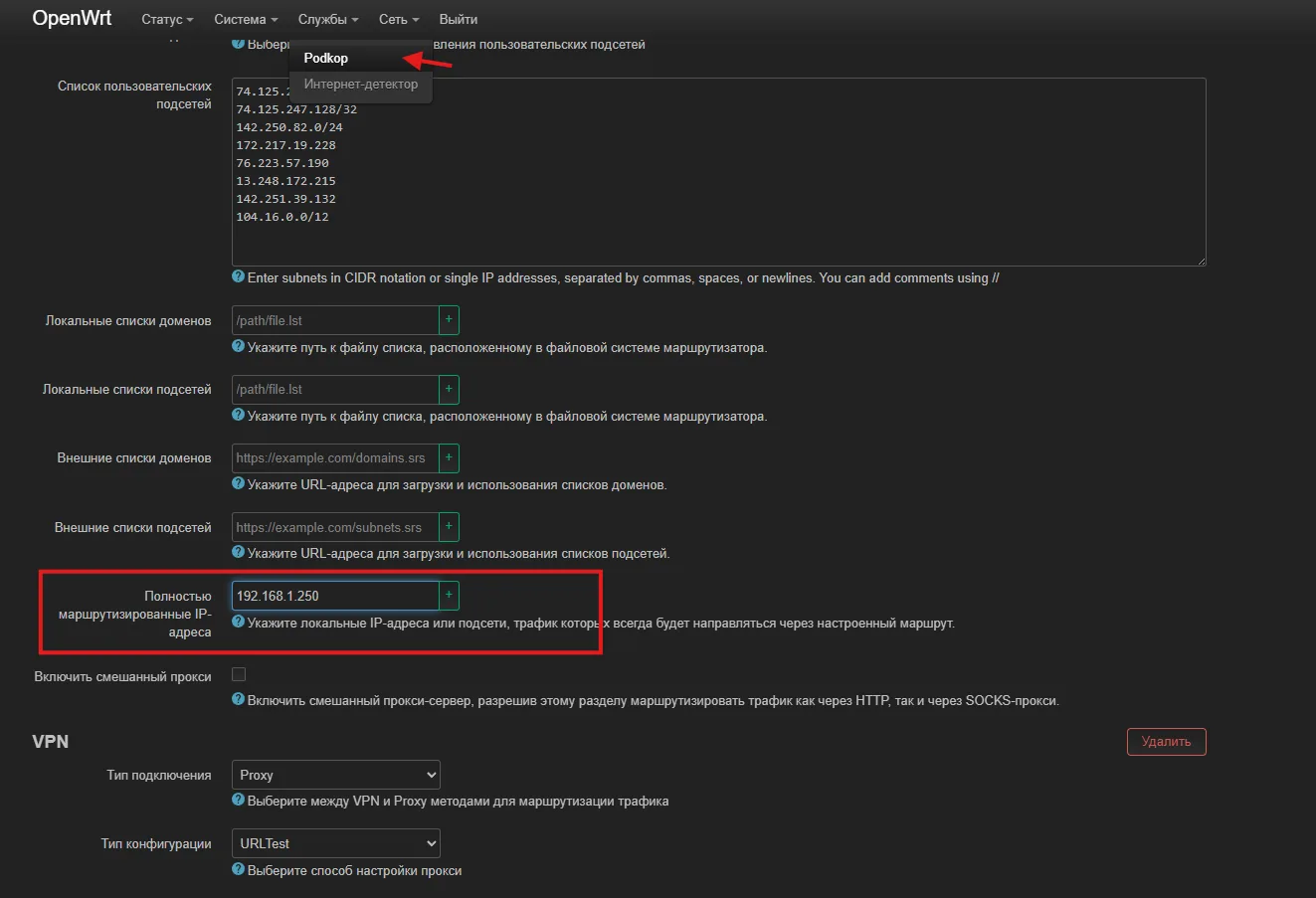Click the 74.125.247.128/32 subnet line

point(296,109)
